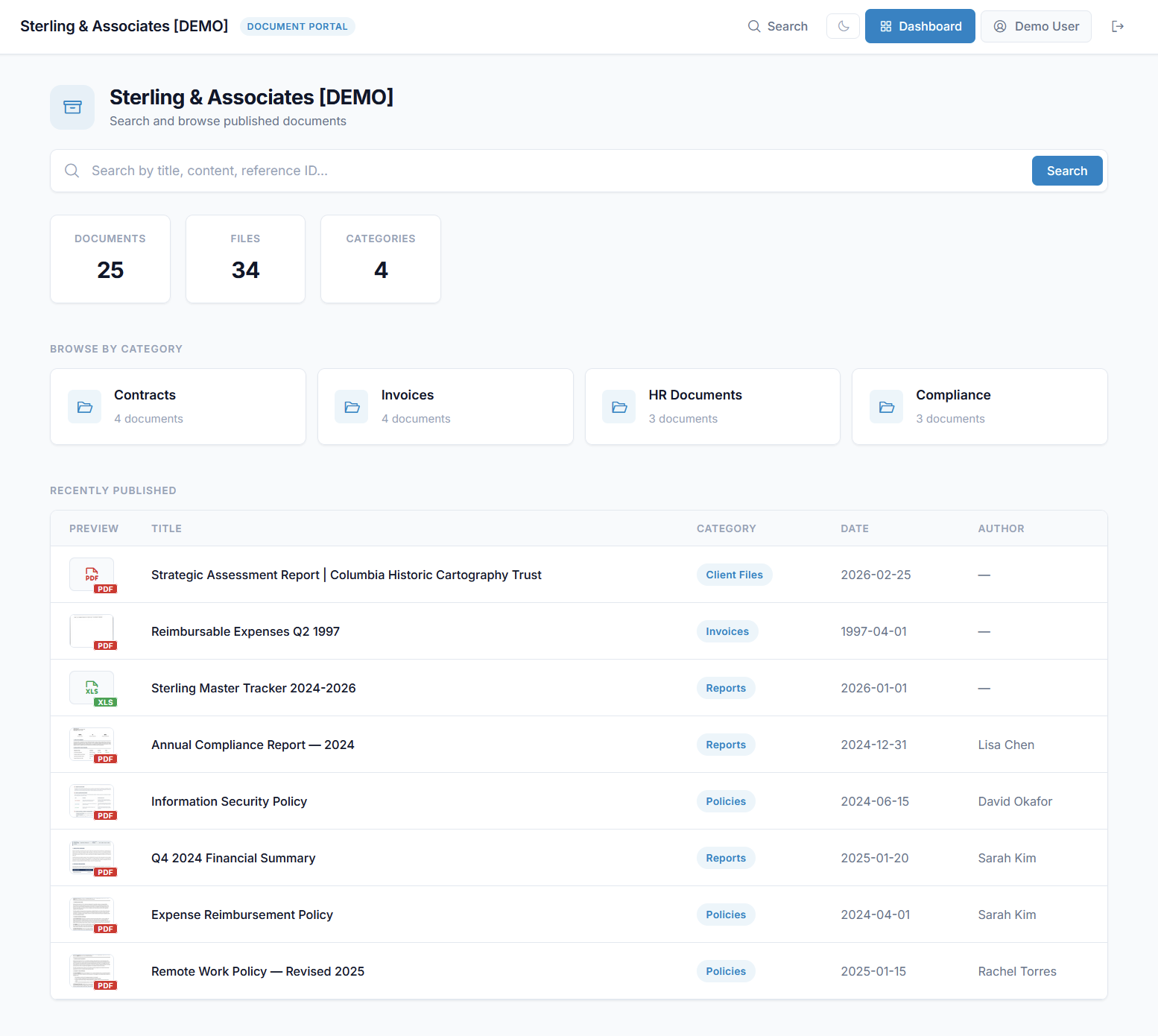Click the archive icon beside the portal title

72,107
